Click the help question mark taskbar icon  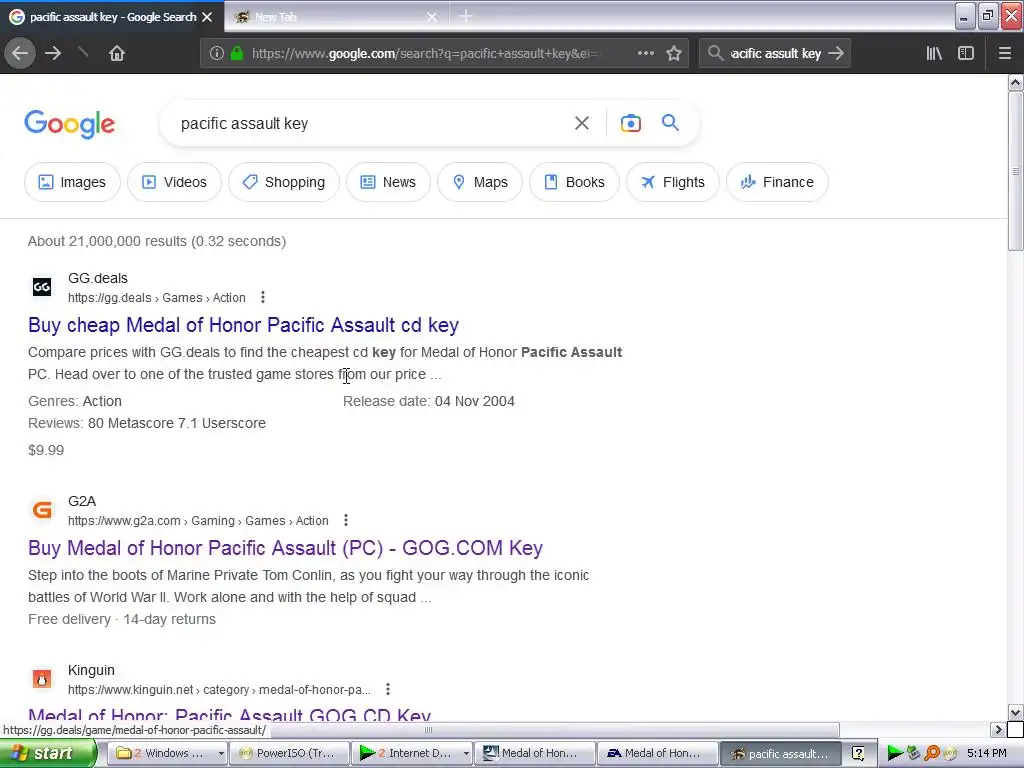pos(858,754)
